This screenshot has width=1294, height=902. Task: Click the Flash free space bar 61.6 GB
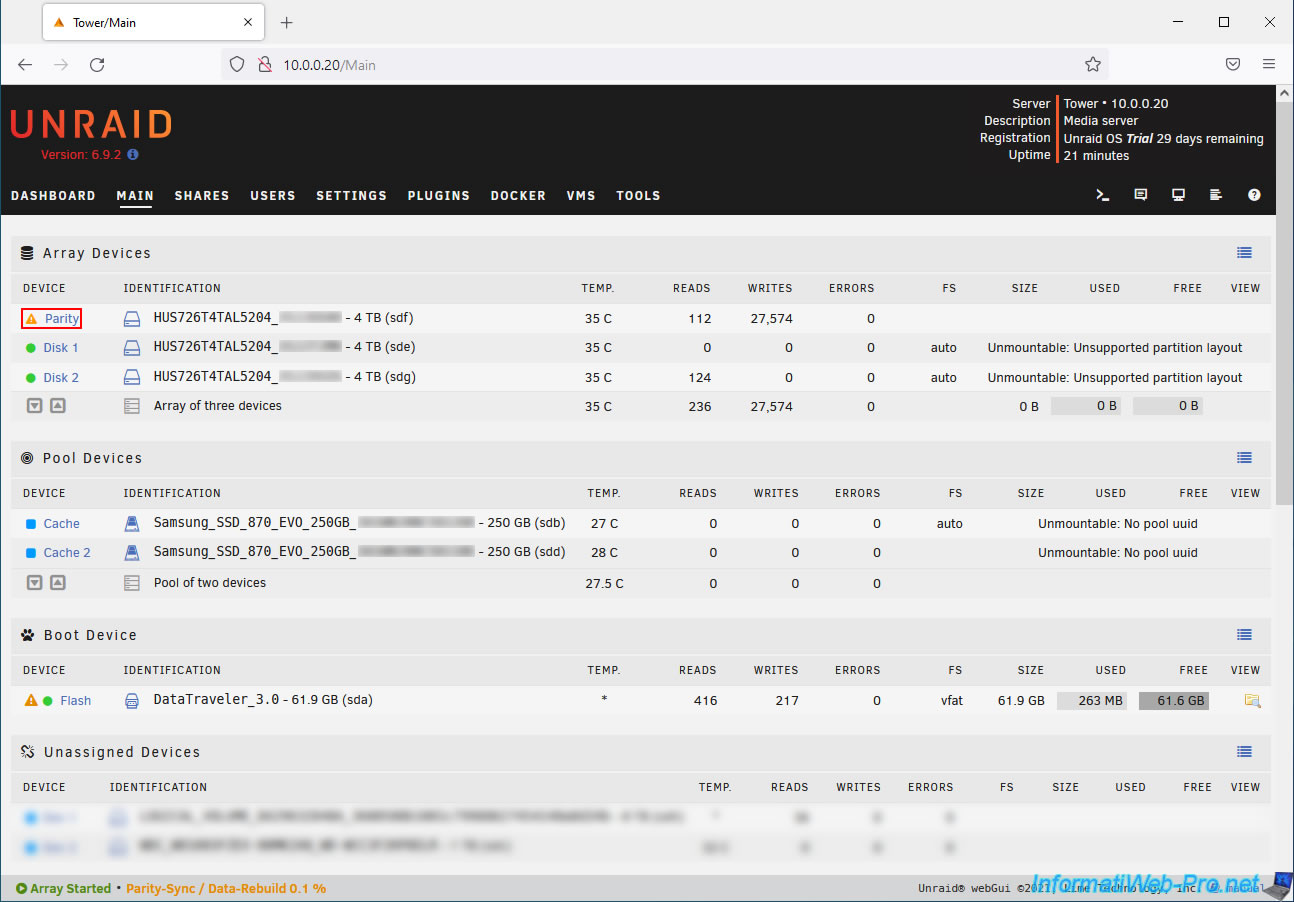tap(1173, 701)
